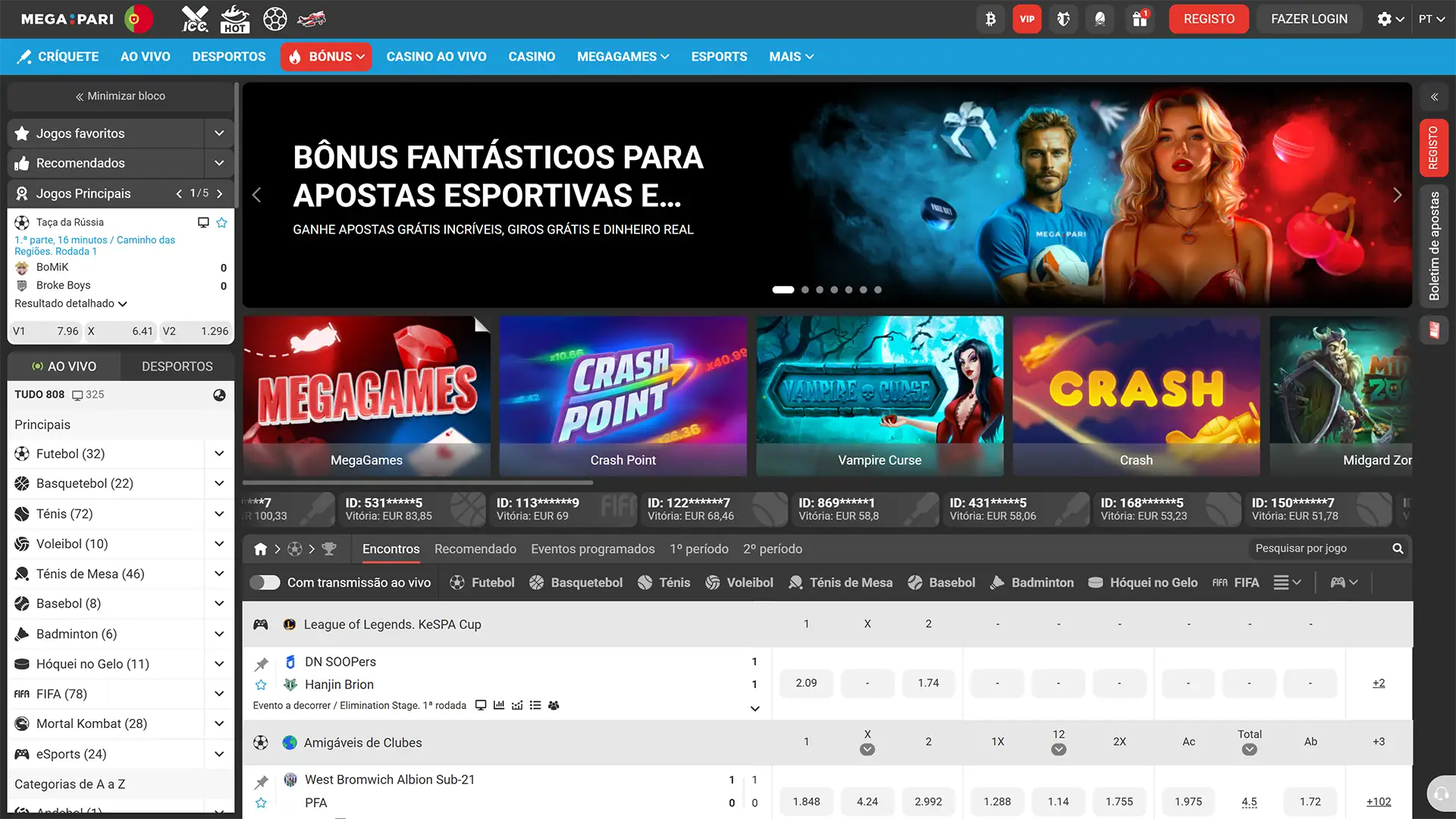Open the DESPORTOS navigation item

click(229, 57)
